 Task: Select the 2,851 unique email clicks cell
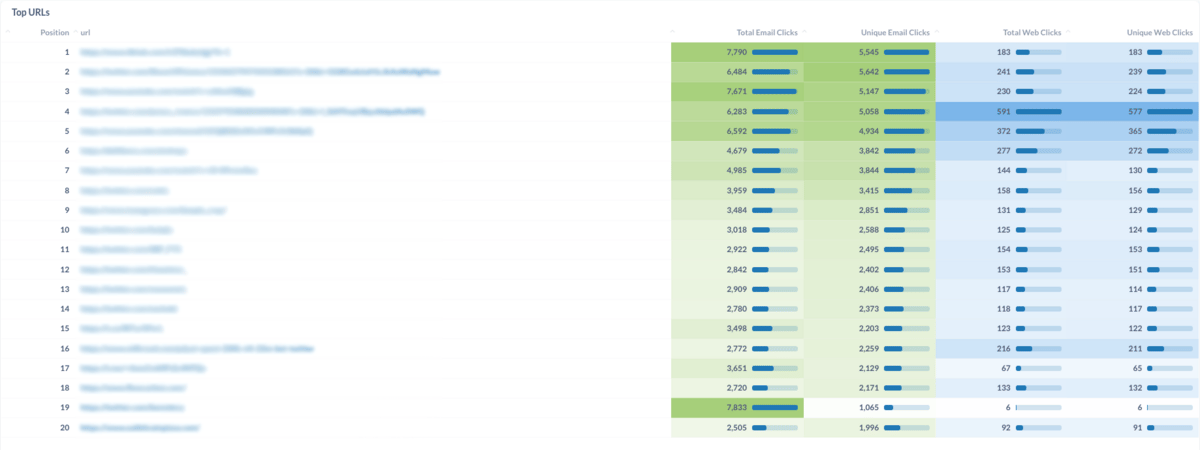tap(867, 210)
